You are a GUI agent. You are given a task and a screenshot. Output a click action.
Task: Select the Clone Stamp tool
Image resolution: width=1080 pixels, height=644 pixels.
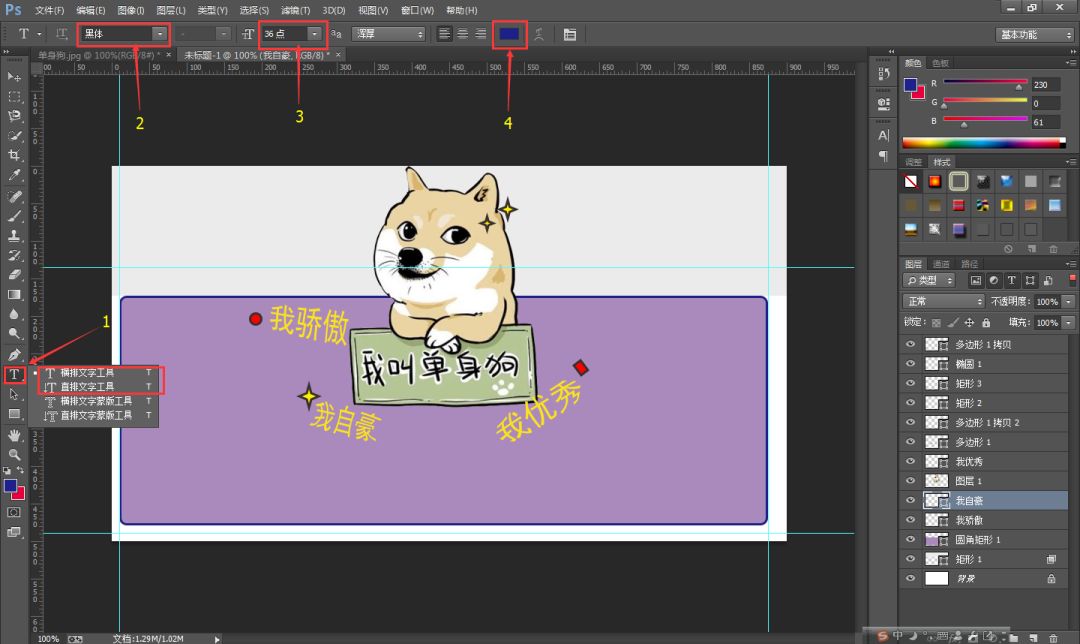pos(14,236)
